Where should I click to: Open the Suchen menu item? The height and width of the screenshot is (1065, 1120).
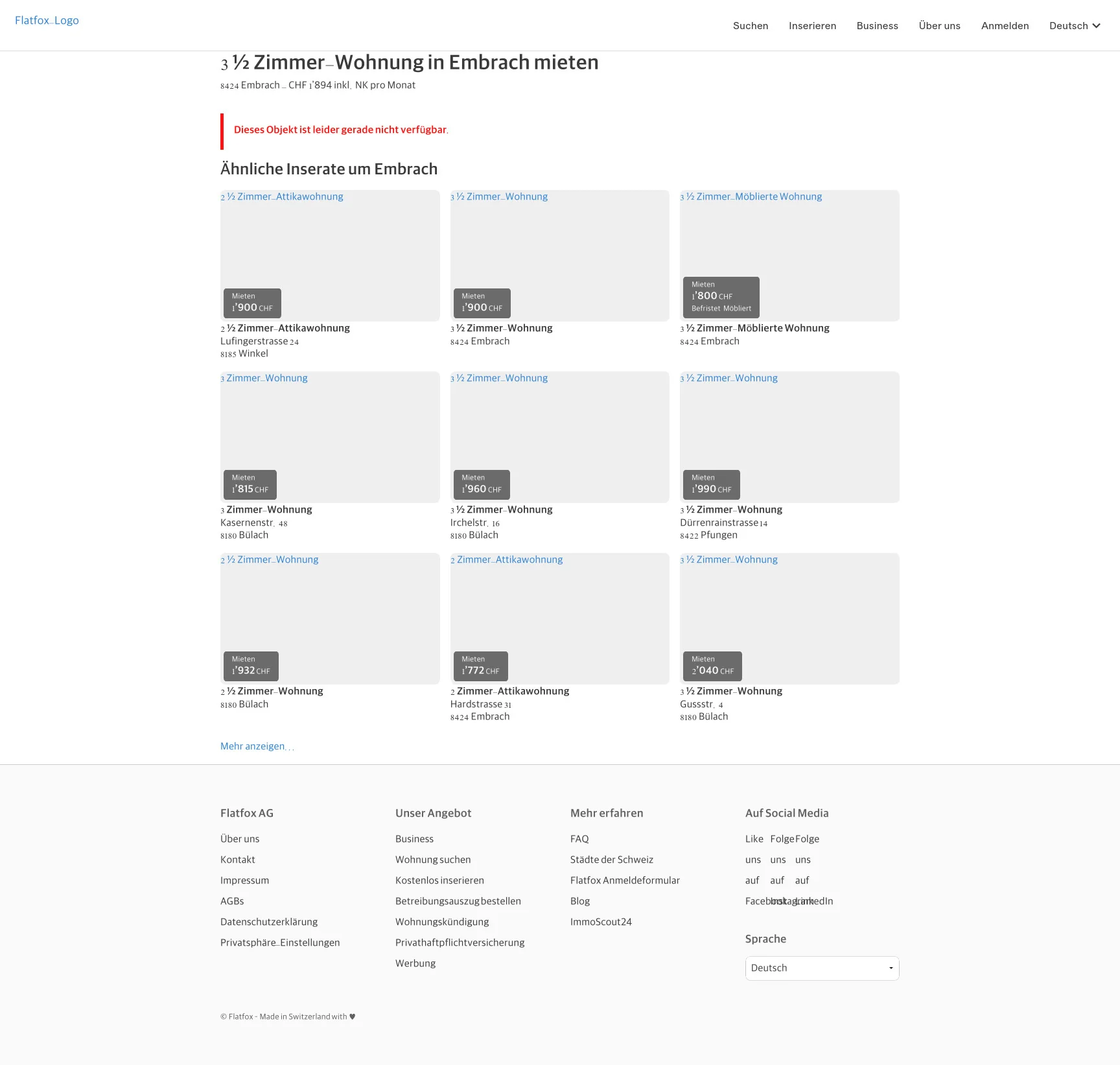[x=750, y=26]
